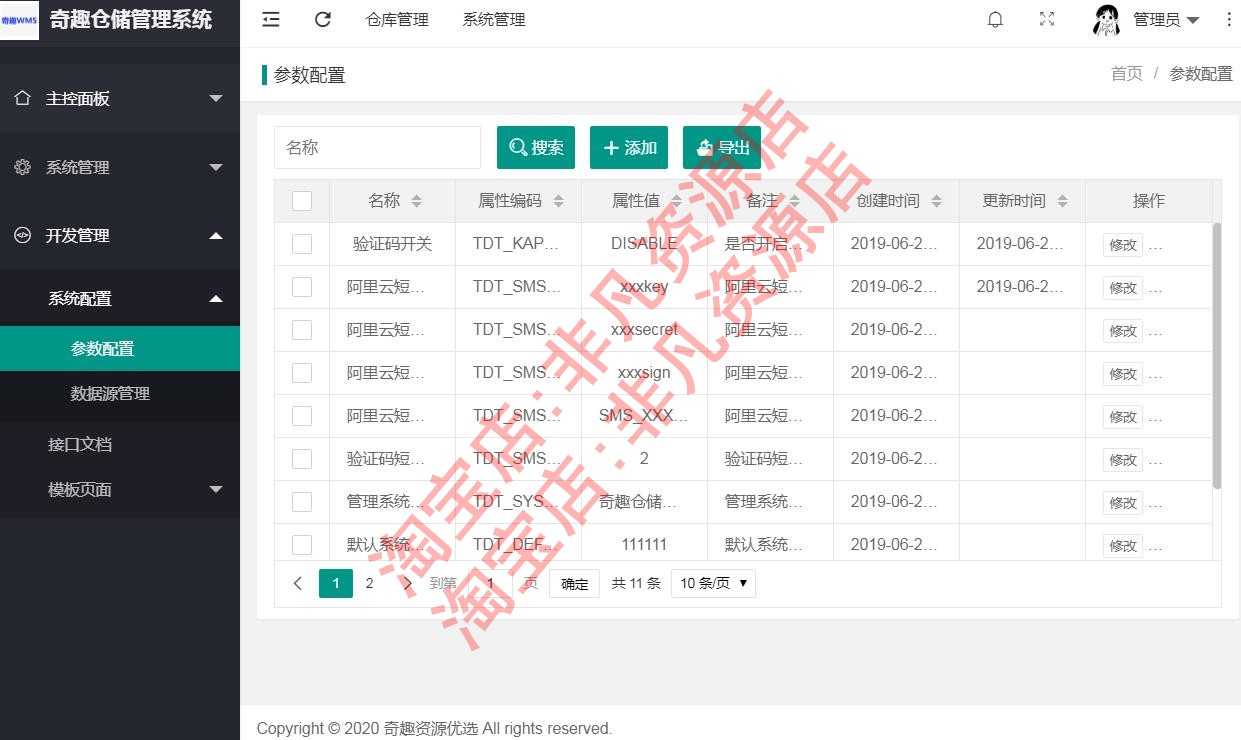Screen dimensions: 1241x740
Task: Click the 名称 search input field
Action: pos(377,147)
